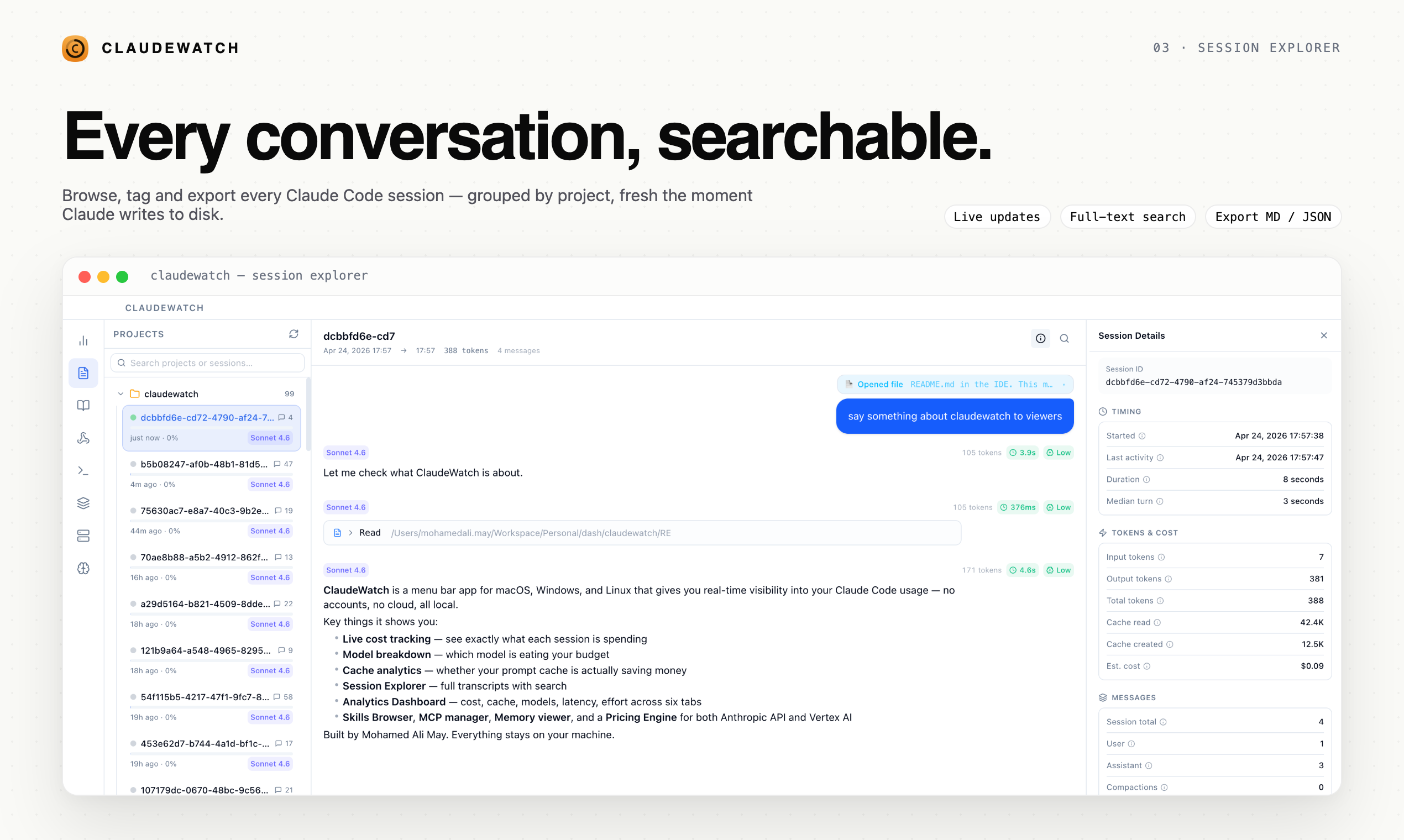The image size is (1404, 840).
Task: Expand the Read tool call chevron
Action: [350, 533]
